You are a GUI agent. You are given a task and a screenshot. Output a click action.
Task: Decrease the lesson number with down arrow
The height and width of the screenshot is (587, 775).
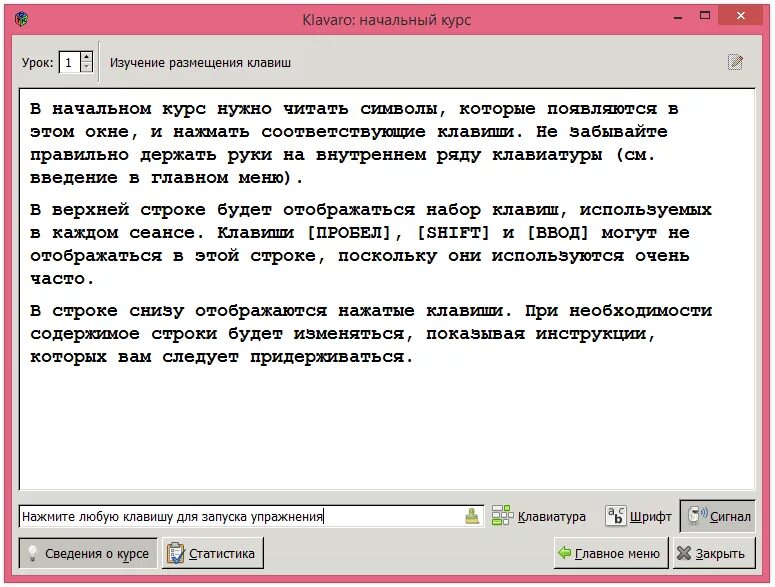pos(86,68)
